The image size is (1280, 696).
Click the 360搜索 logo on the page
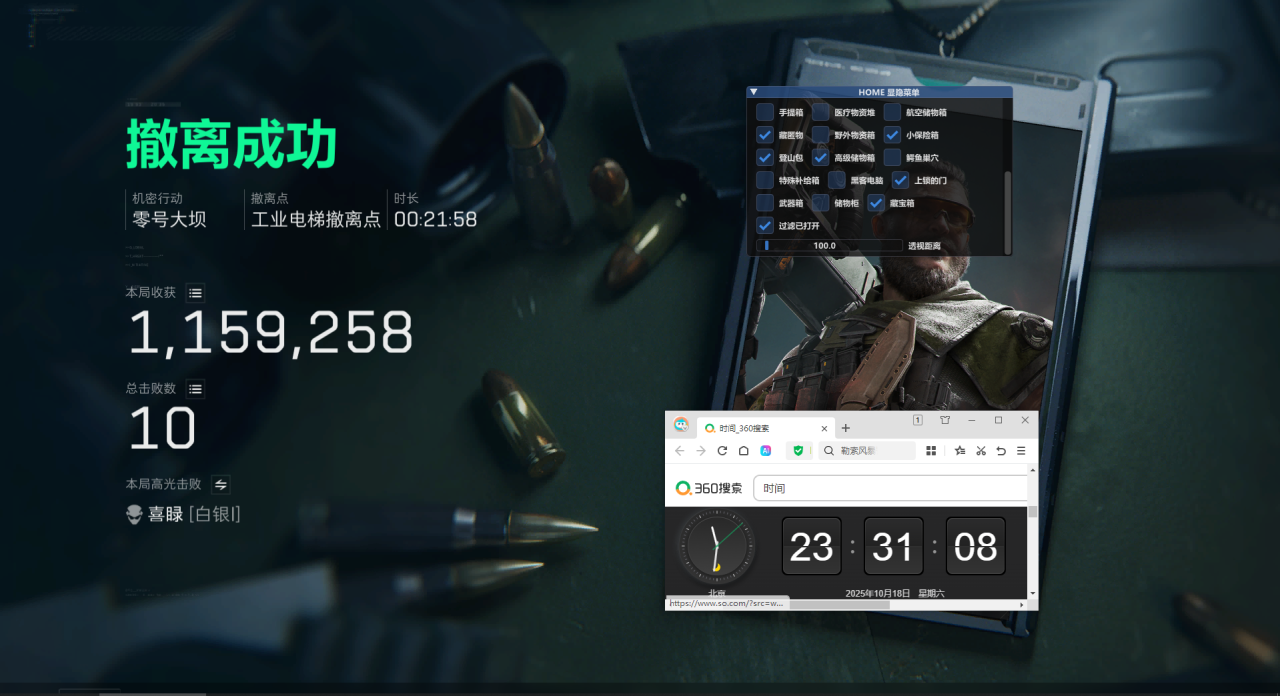pos(708,488)
